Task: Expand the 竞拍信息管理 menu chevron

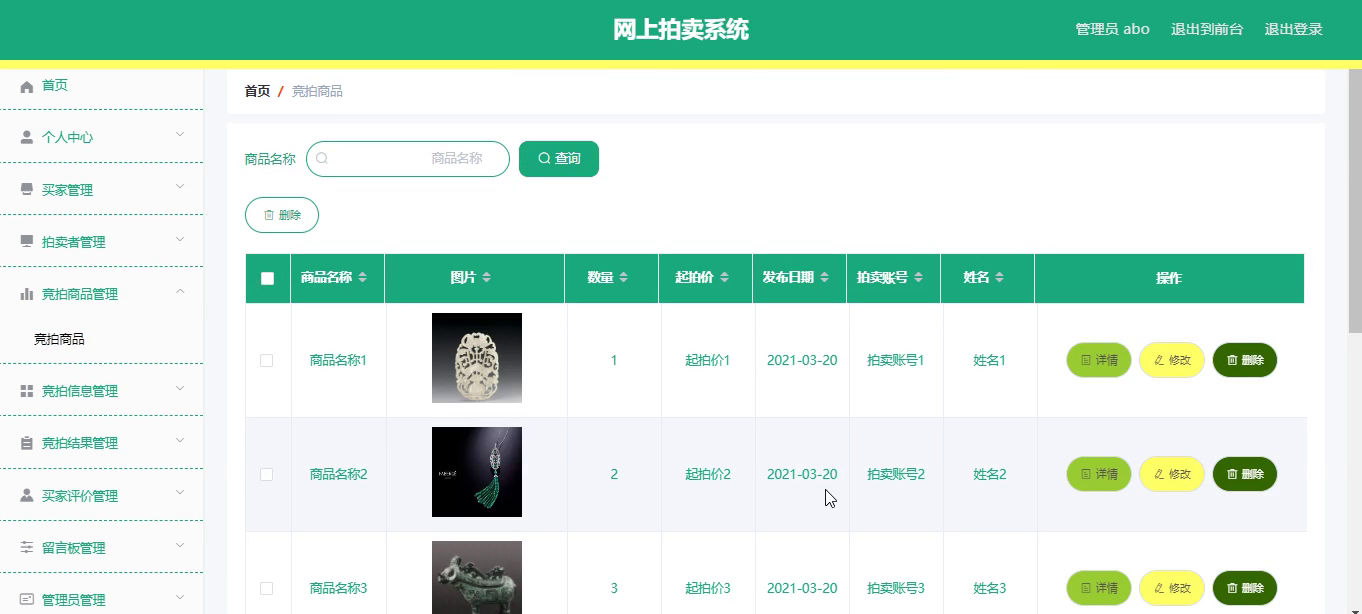Action: (x=180, y=388)
